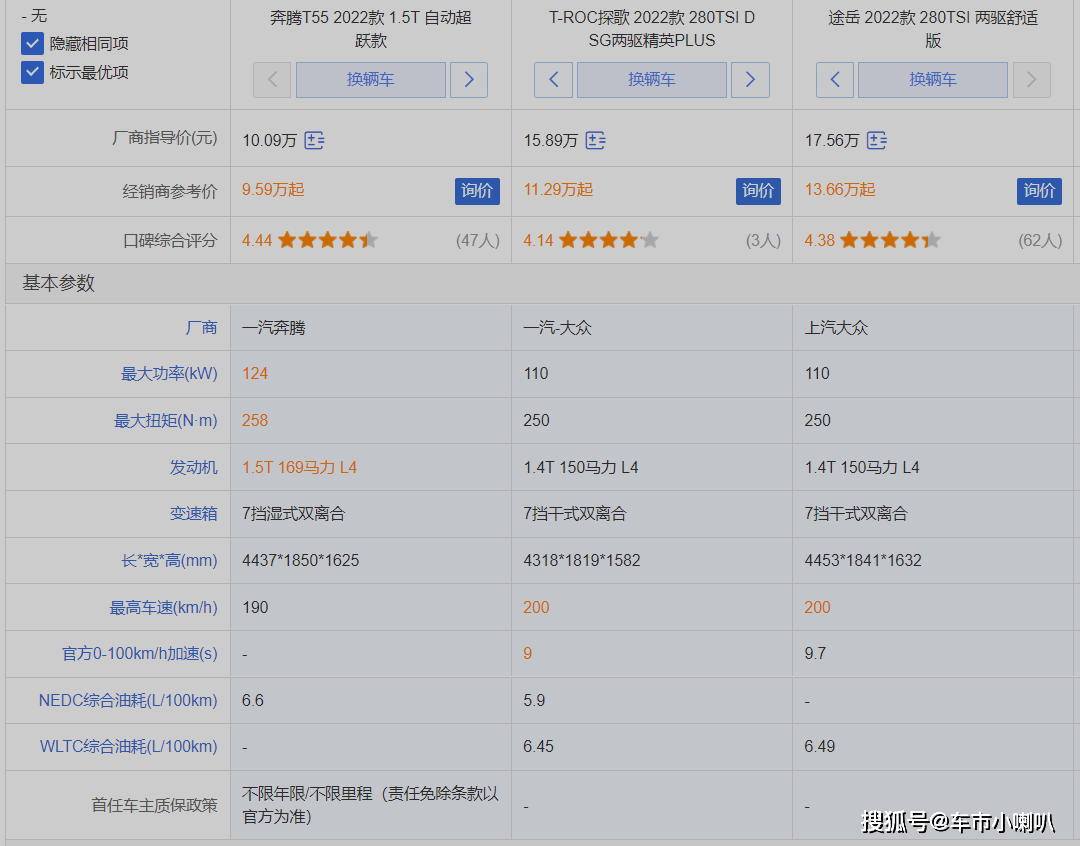Viewport: 1080px width, 846px height.
Task: Open the 最大功率(kW) parameter link
Action: click(x=169, y=373)
